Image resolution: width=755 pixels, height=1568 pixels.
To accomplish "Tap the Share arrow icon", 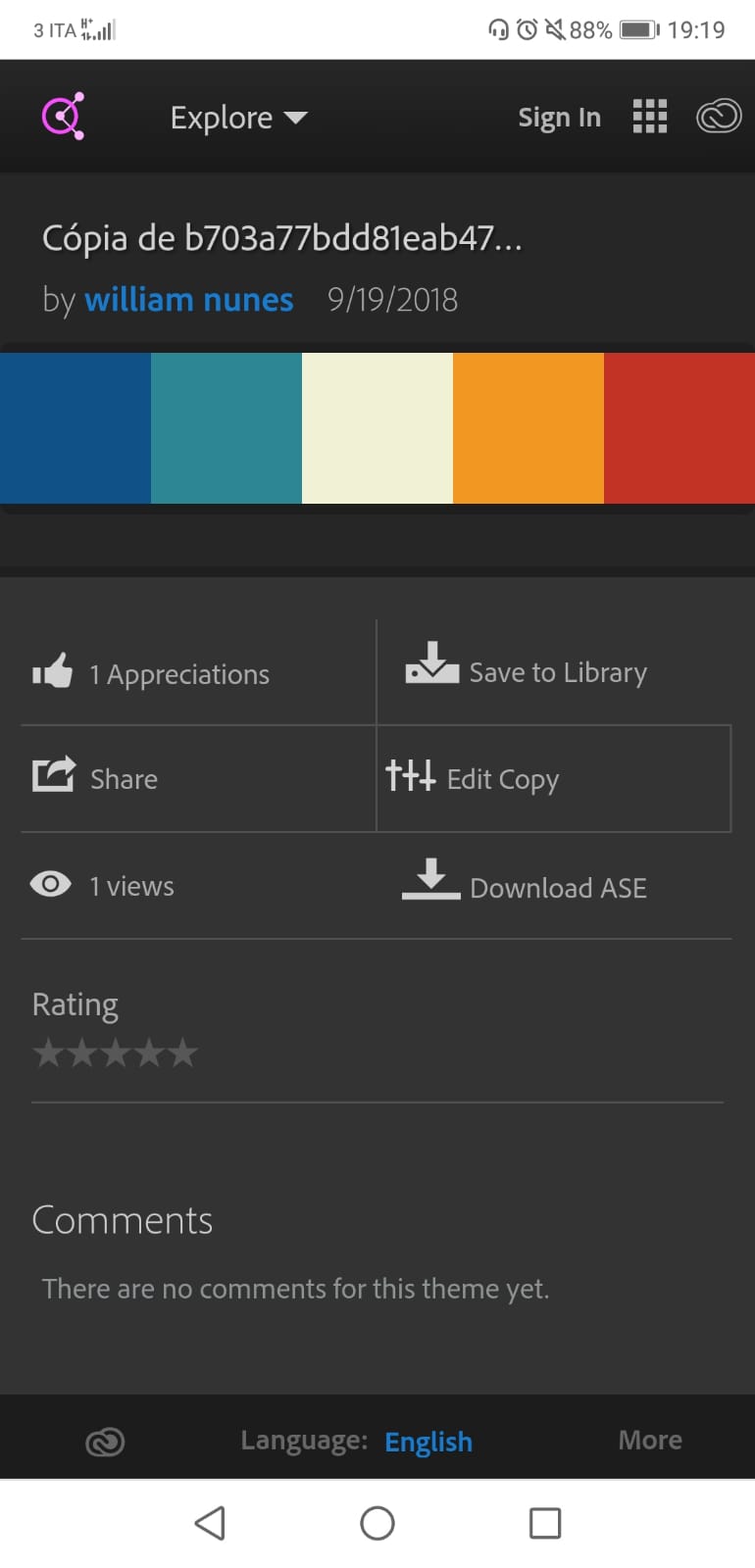I will click(x=54, y=774).
